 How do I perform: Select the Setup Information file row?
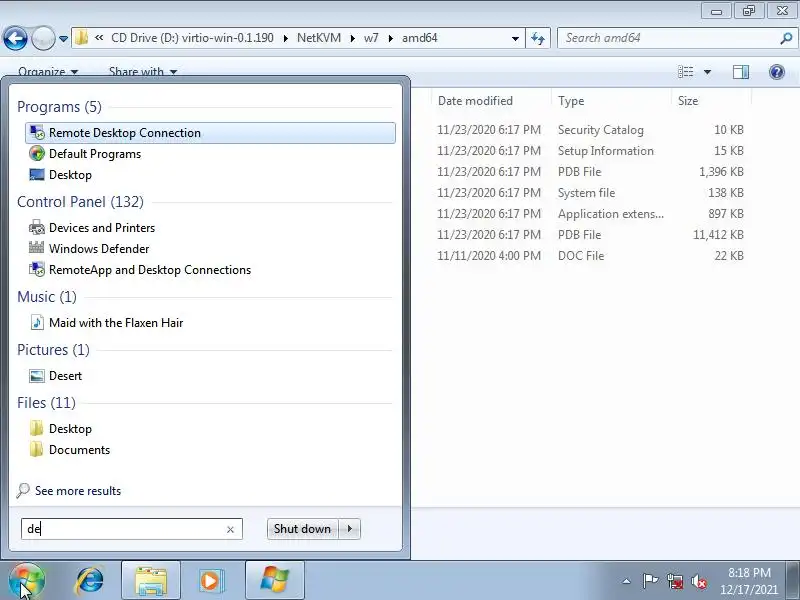[590, 151]
